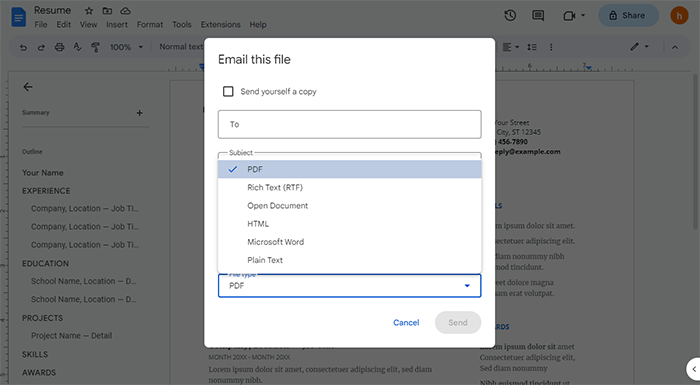Open the Help menu

click(x=258, y=25)
